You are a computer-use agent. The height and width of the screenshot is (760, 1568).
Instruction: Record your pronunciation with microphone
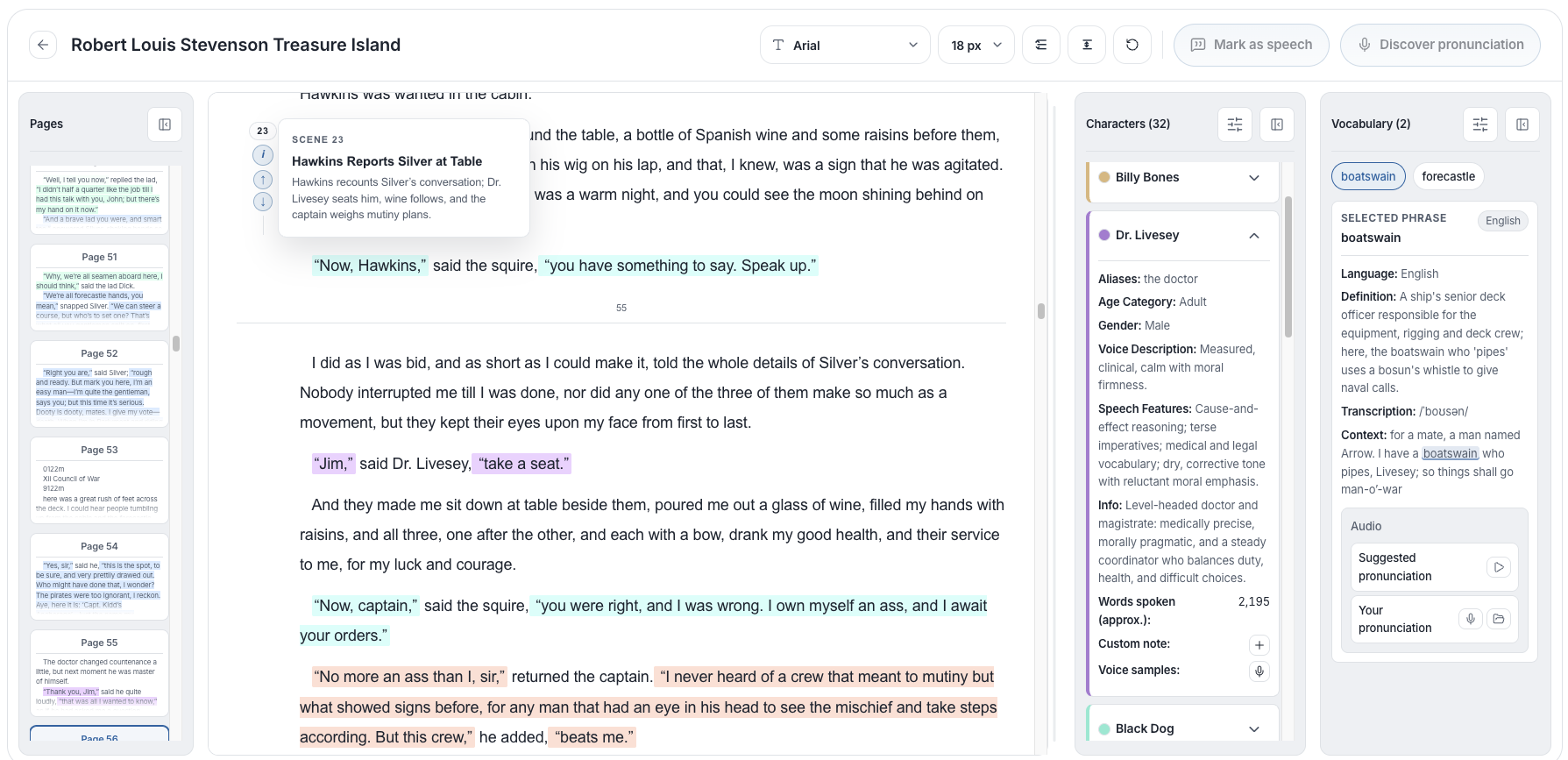click(1471, 619)
